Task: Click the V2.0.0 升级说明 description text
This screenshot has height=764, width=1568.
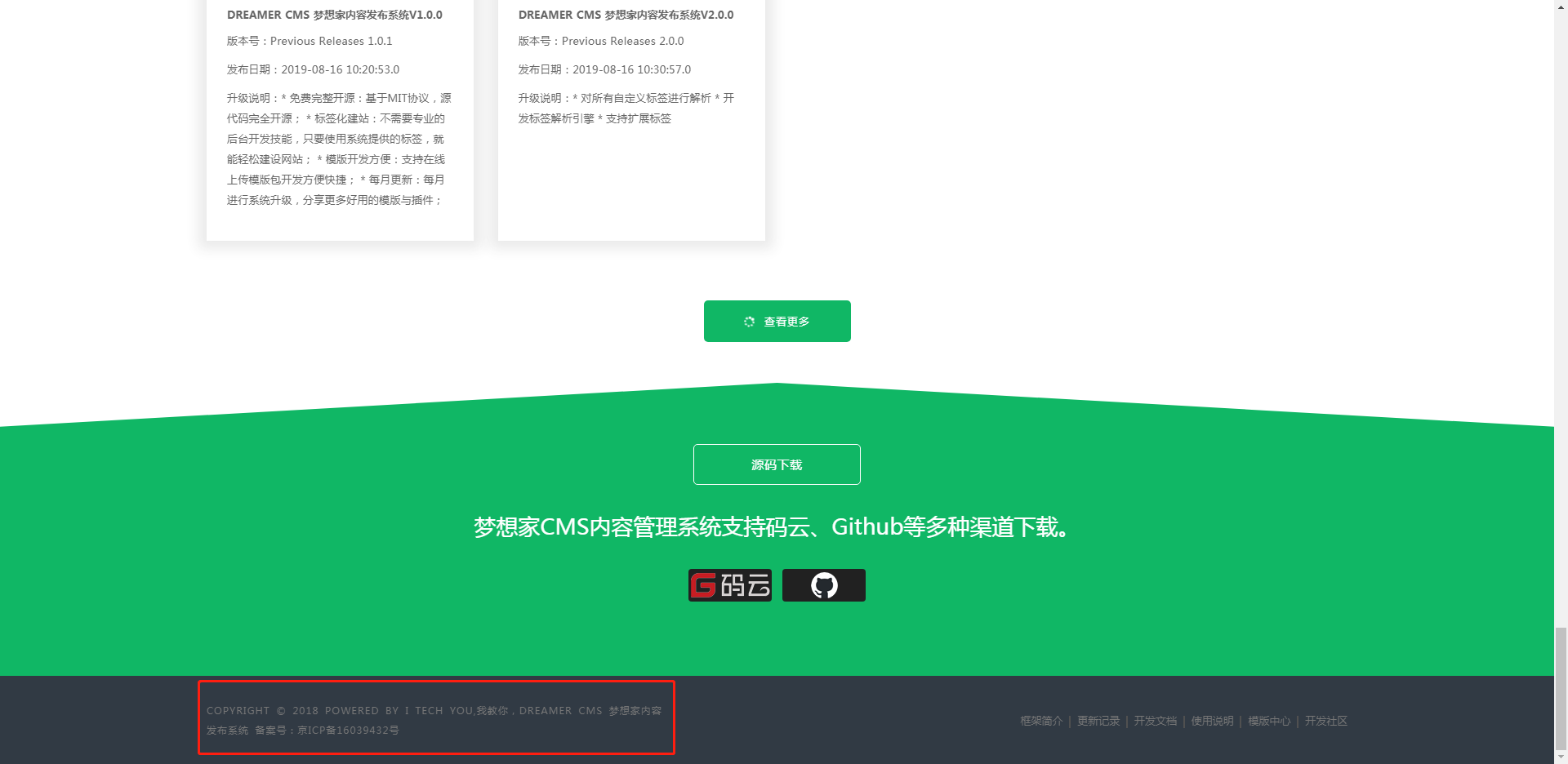Action: point(626,108)
